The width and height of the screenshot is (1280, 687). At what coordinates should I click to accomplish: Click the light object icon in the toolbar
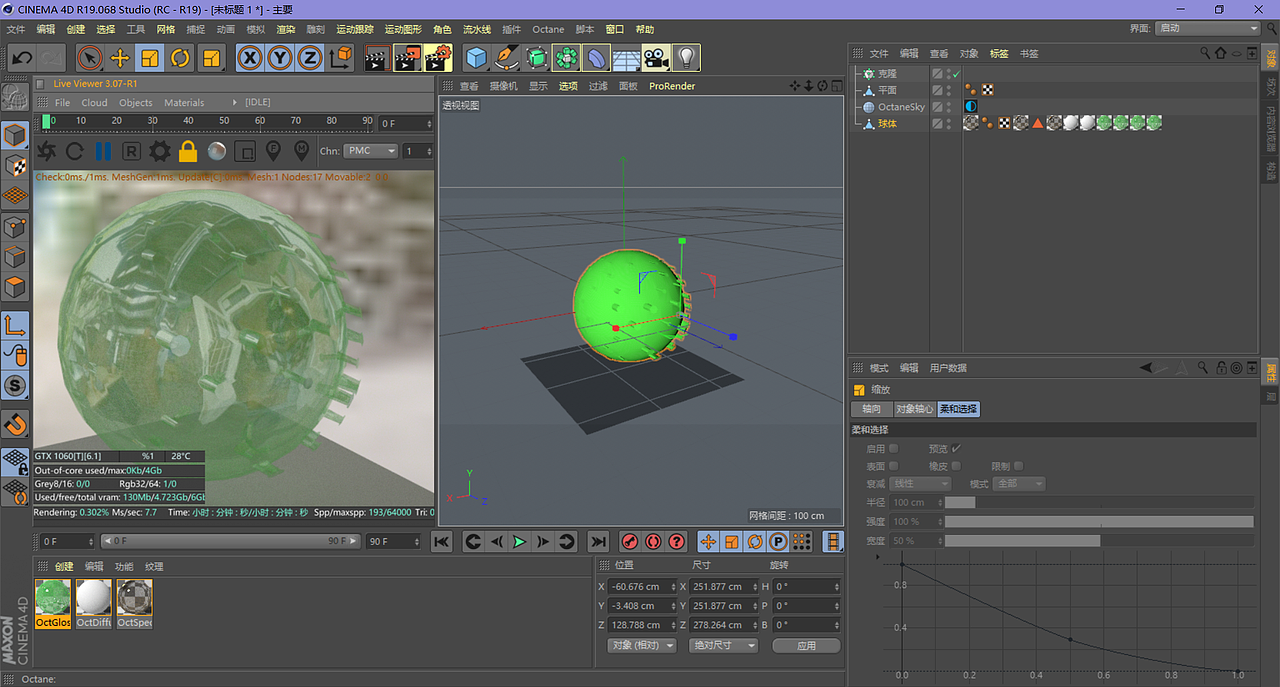pyautogui.click(x=687, y=57)
